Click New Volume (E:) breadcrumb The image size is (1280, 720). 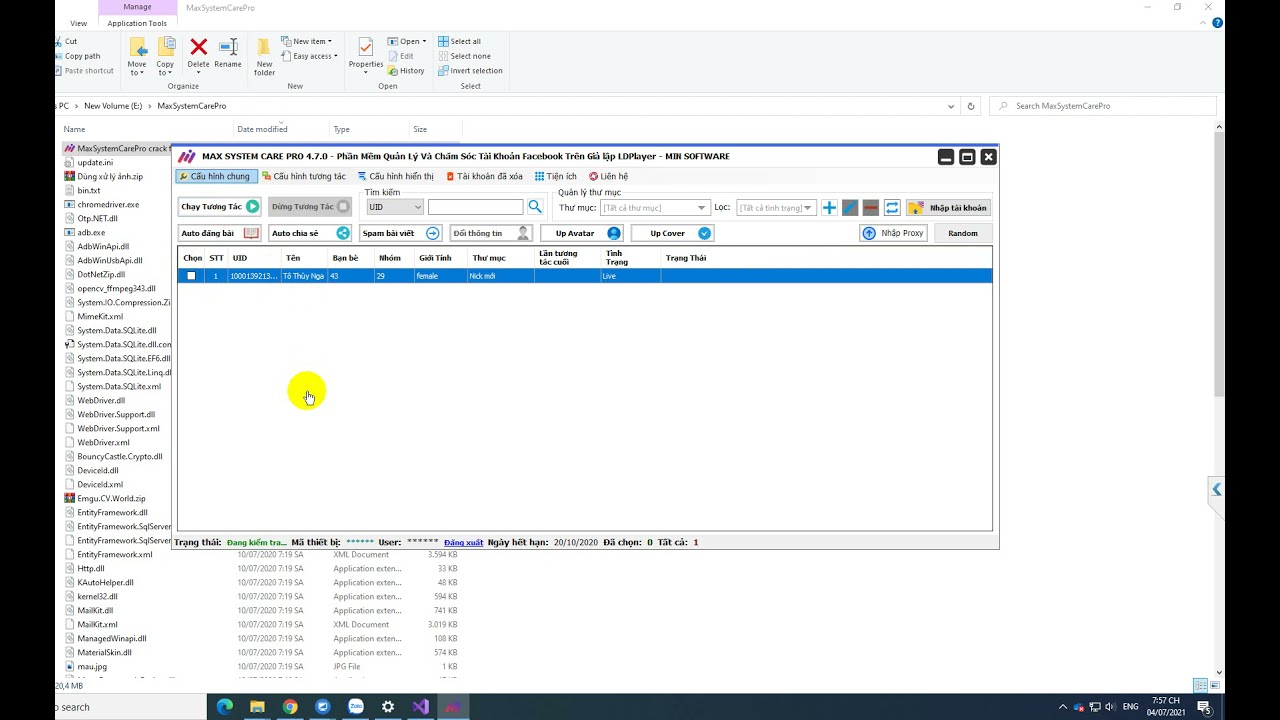(x=113, y=106)
